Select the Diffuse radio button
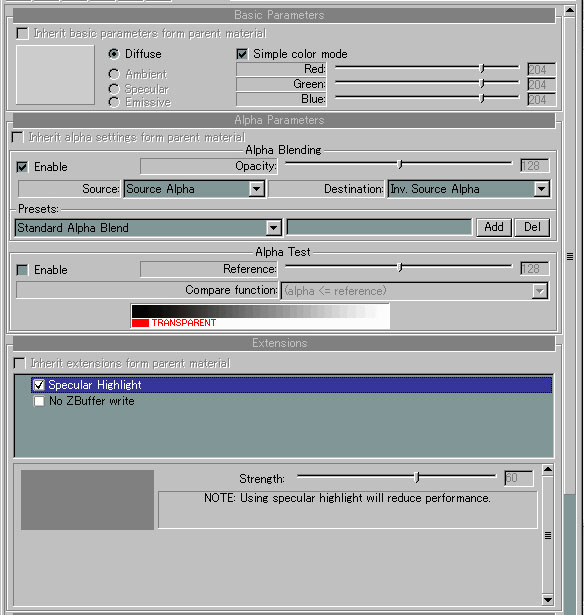 114,54
